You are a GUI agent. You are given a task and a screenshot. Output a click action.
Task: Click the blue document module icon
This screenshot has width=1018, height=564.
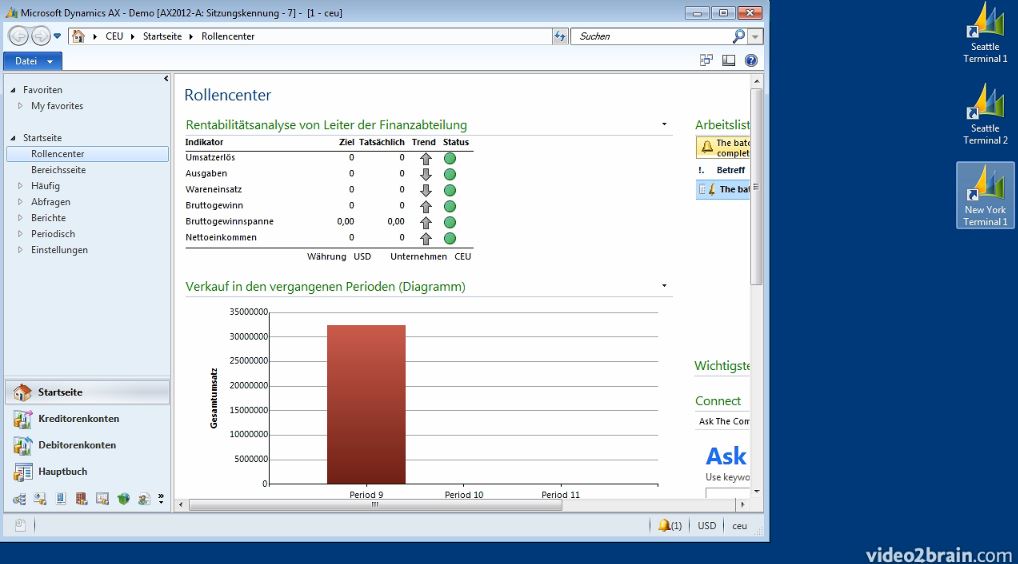pyautogui.click(x=61, y=499)
